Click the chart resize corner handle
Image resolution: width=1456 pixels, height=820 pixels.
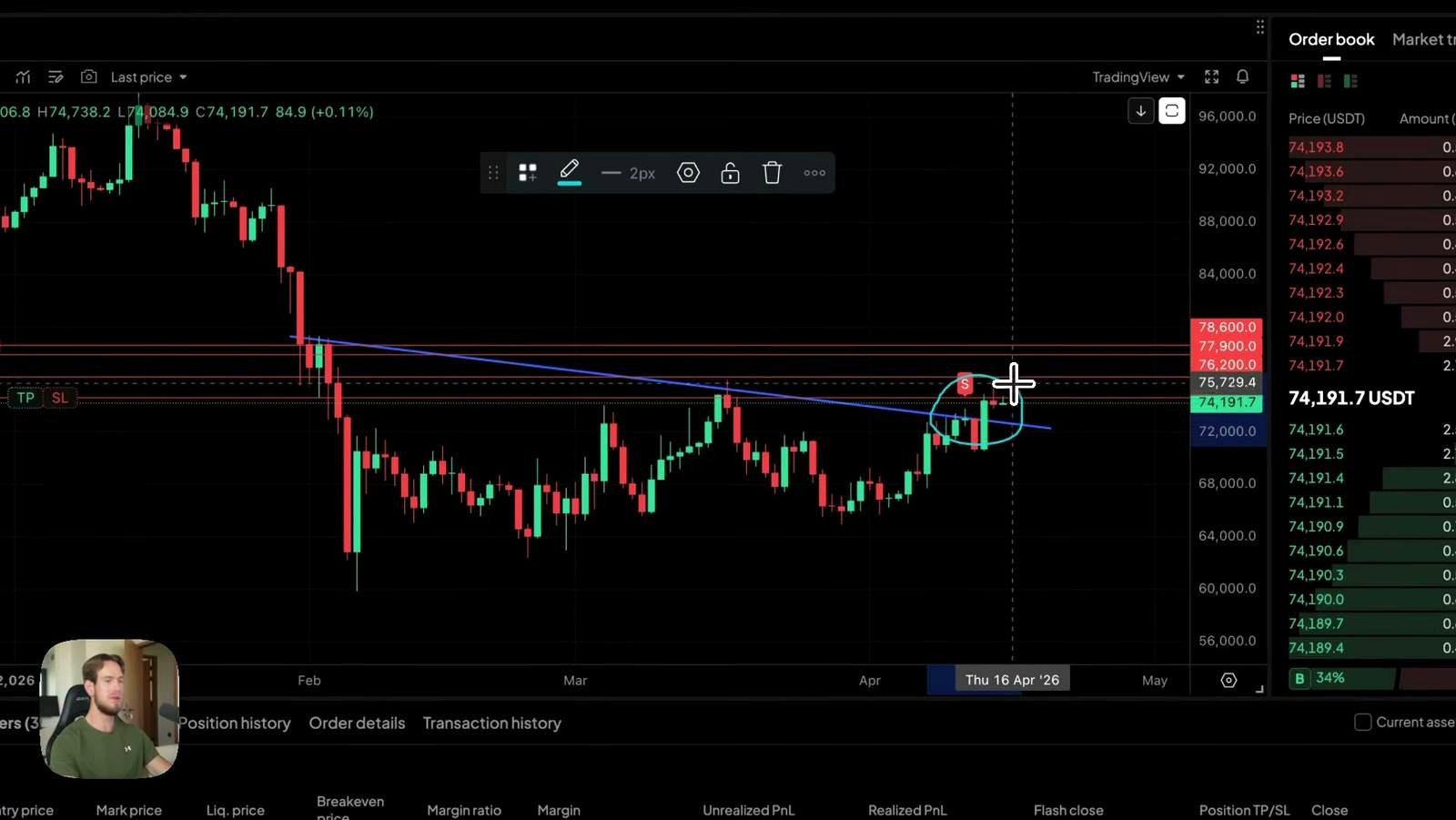(x=1259, y=689)
